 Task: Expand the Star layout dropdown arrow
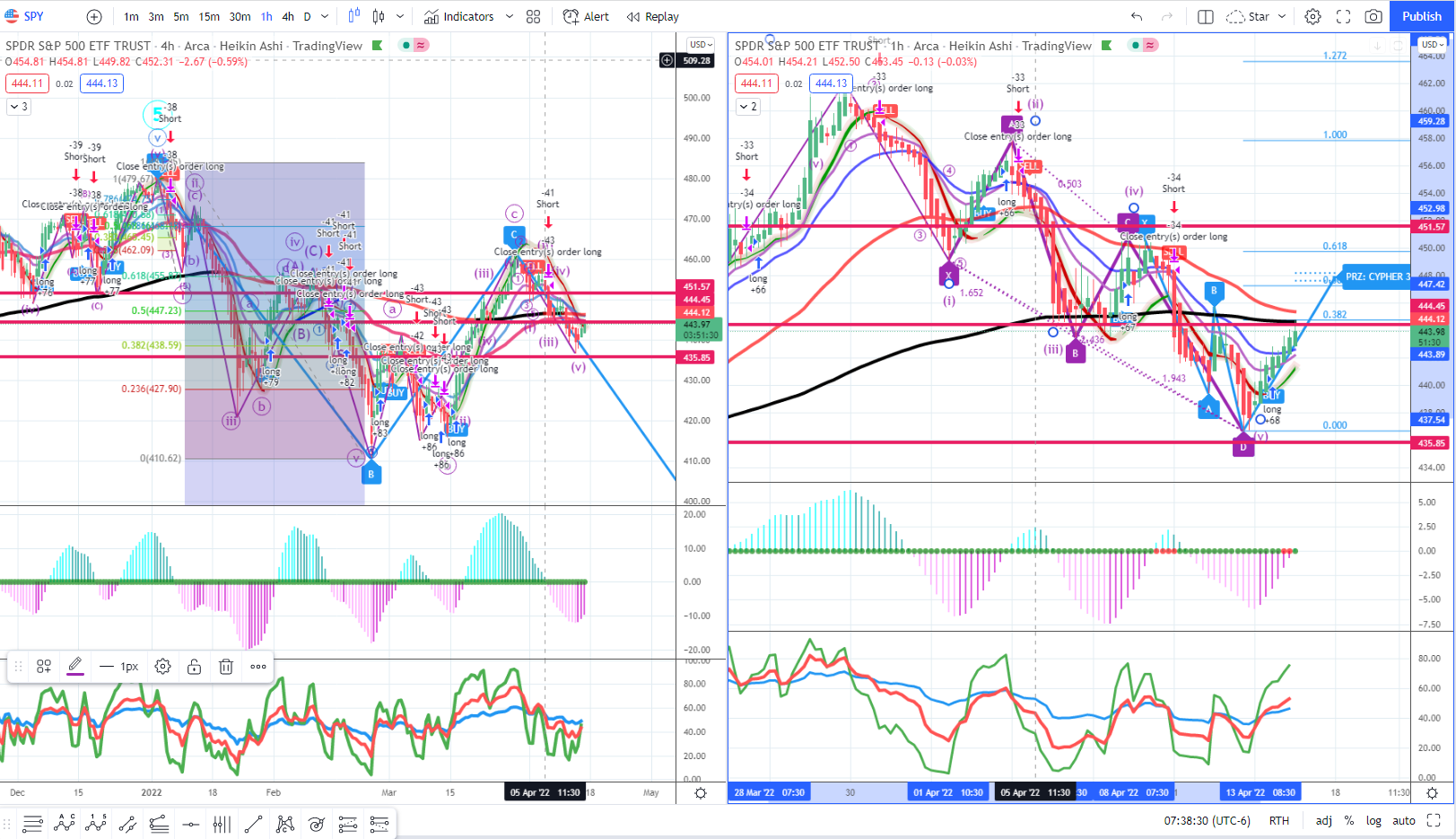tap(1282, 16)
